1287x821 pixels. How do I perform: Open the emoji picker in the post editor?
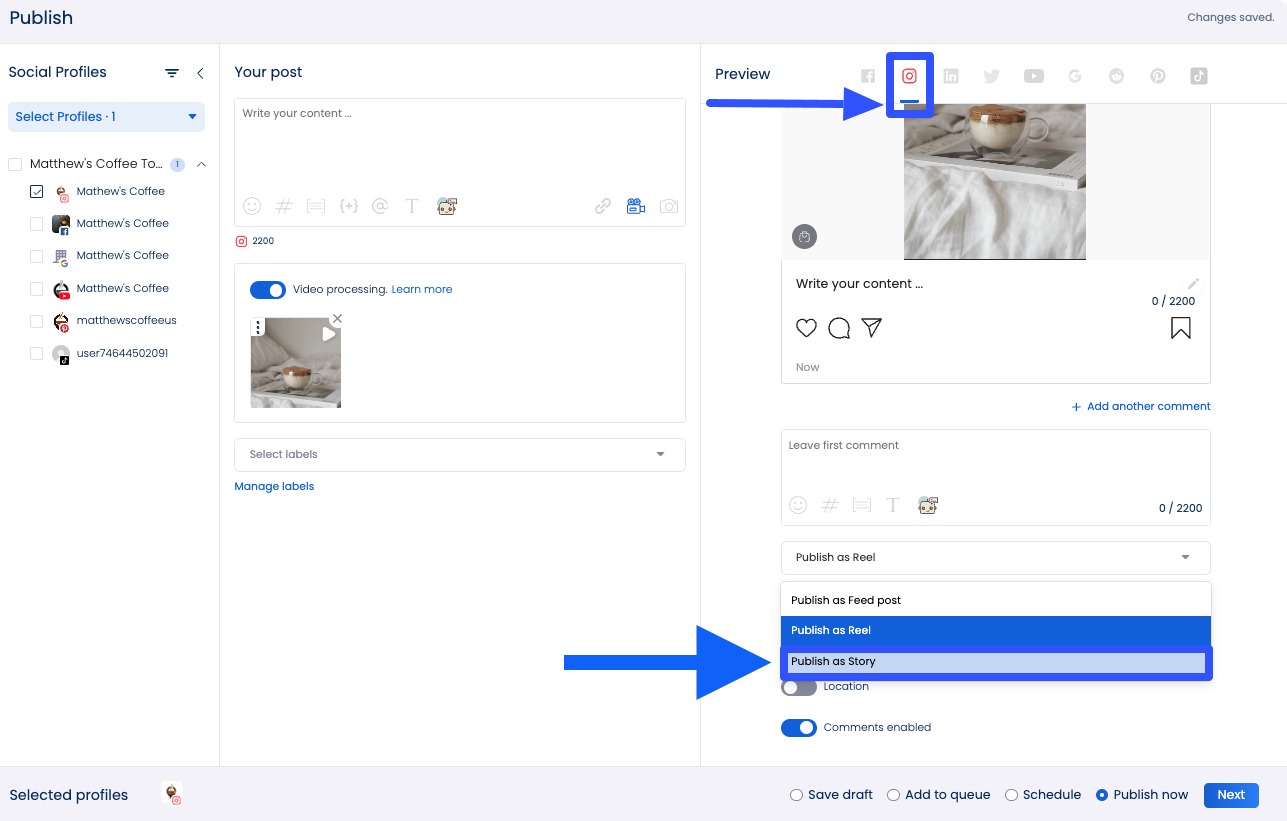click(x=252, y=206)
